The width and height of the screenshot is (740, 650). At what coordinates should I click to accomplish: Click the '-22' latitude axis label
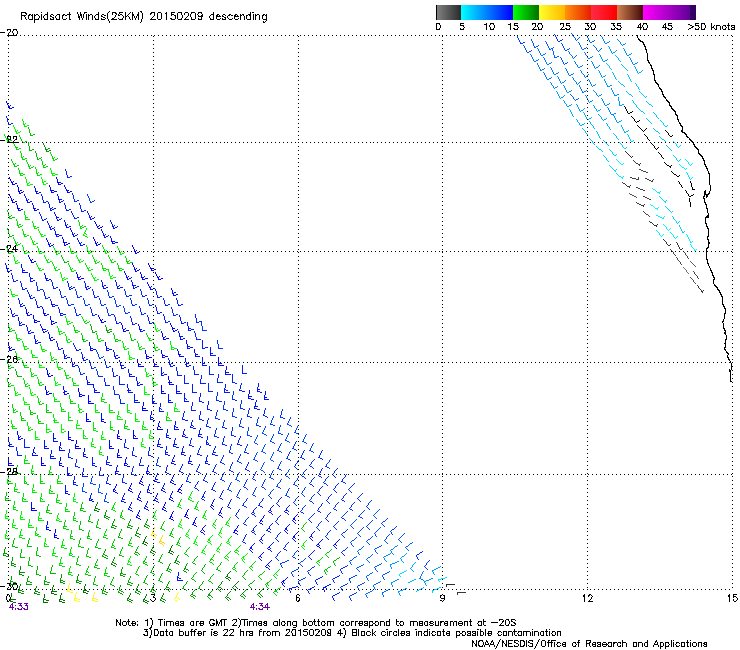click(x=9, y=140)
